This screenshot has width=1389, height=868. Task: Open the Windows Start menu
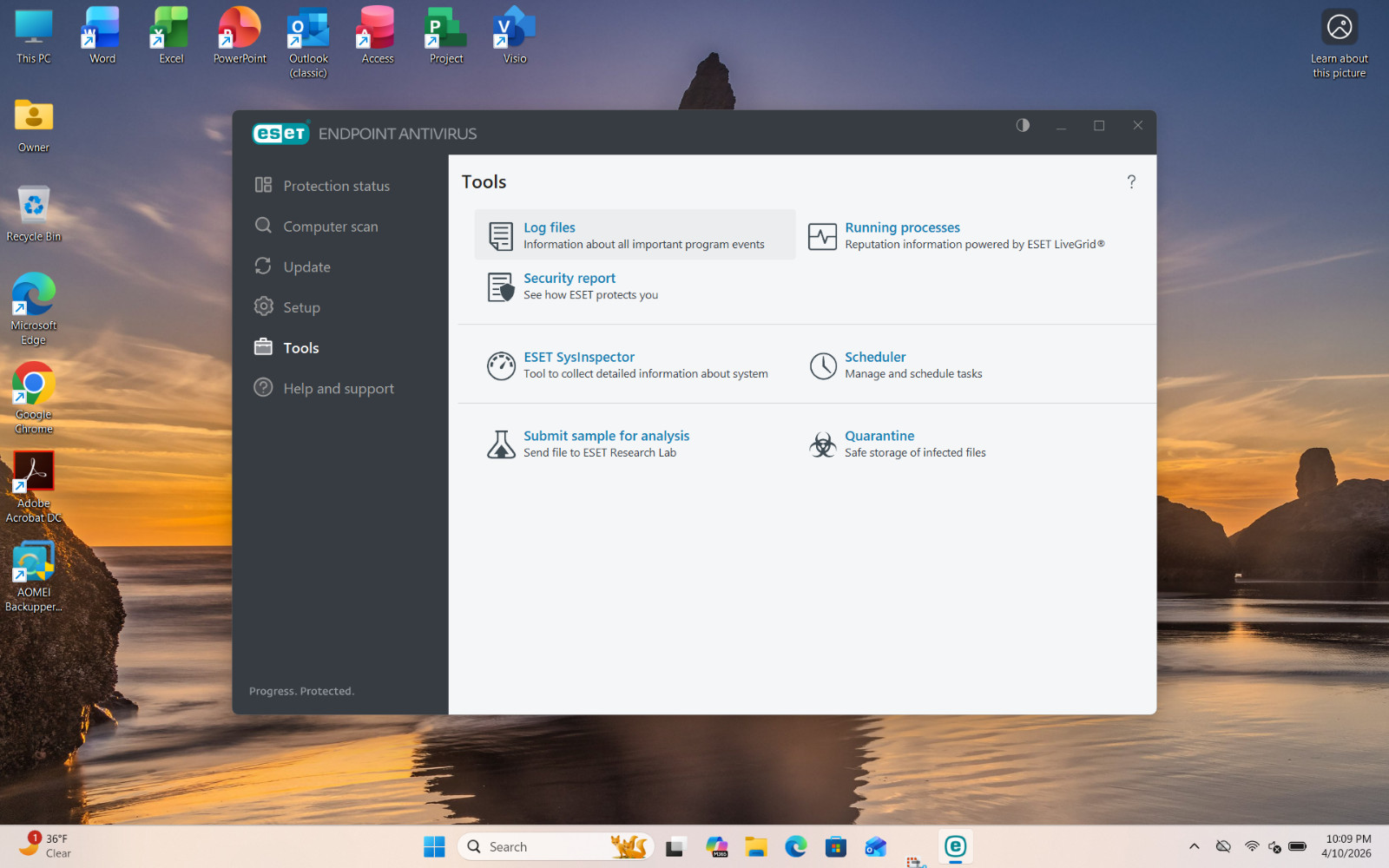pos(434,846)
